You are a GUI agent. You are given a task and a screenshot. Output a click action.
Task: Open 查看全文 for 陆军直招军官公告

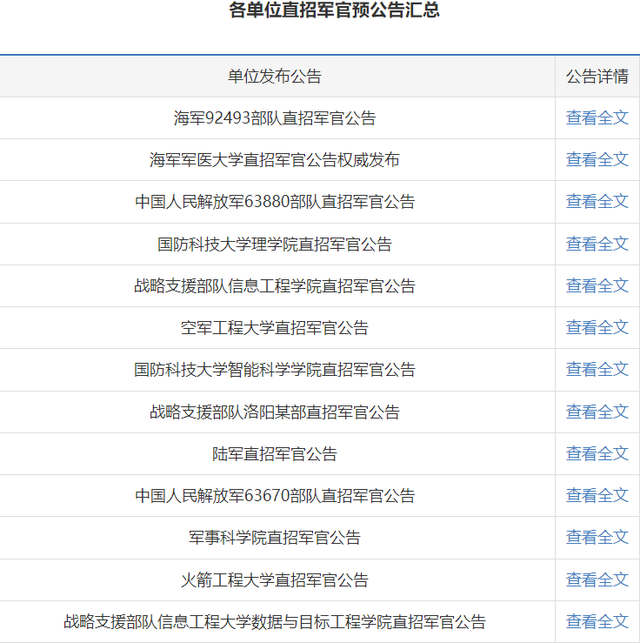pyautogui.click(x=597, y=454)
